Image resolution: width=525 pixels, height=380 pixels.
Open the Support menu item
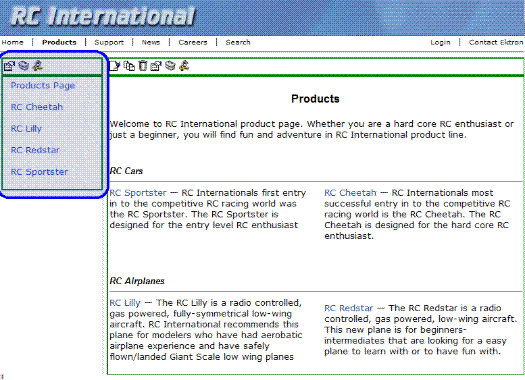click(109, 43)
